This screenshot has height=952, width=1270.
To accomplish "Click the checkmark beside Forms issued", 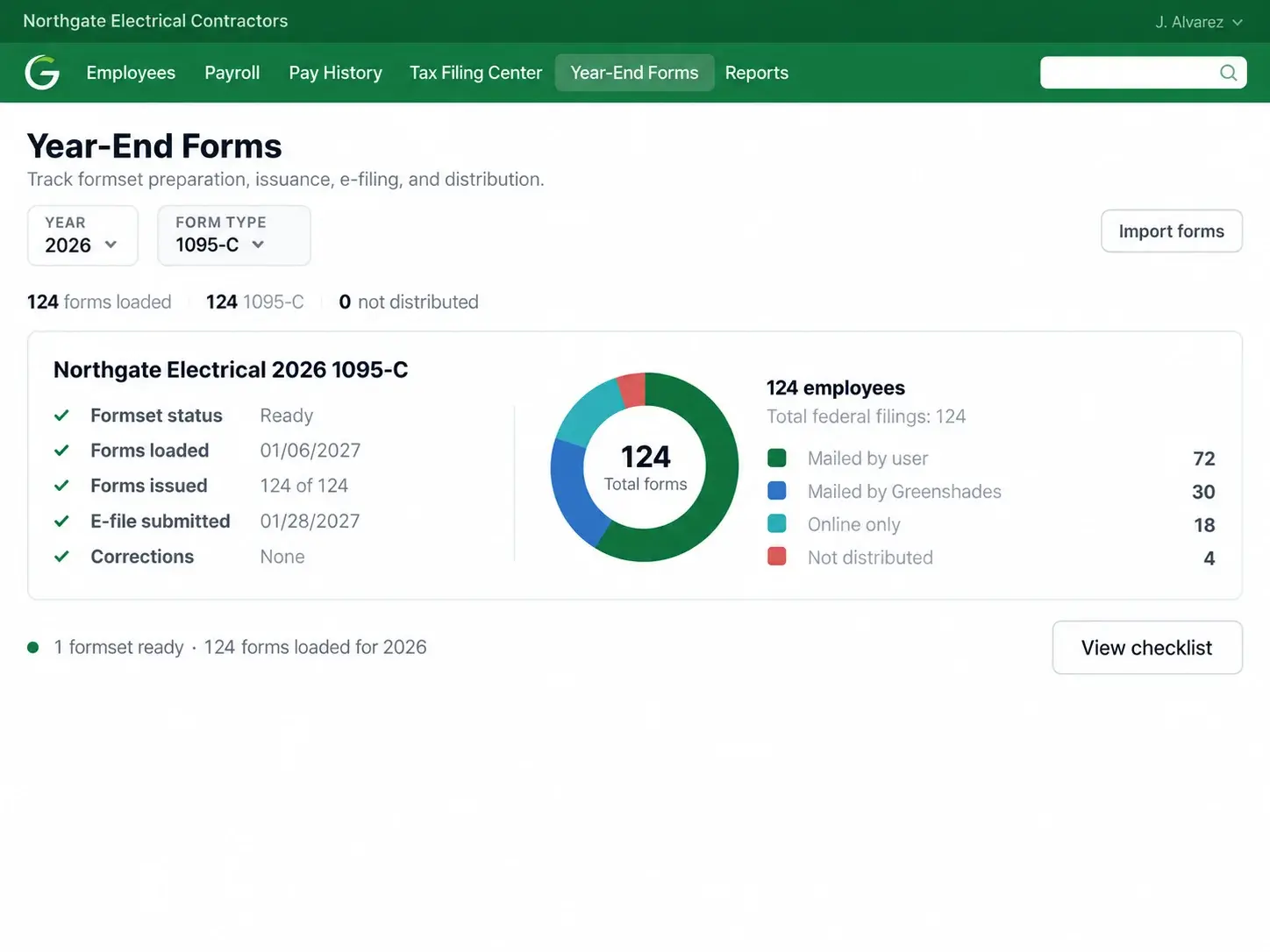I will tap(61, 486).
